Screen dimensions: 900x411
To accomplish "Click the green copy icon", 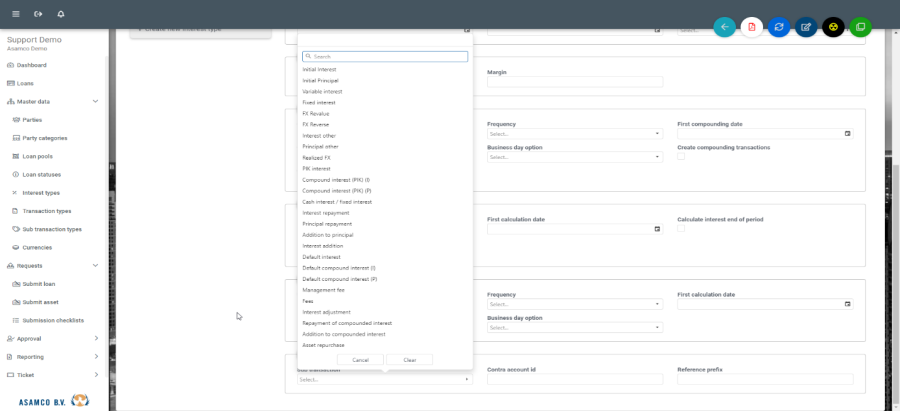I will pos(860,27).
